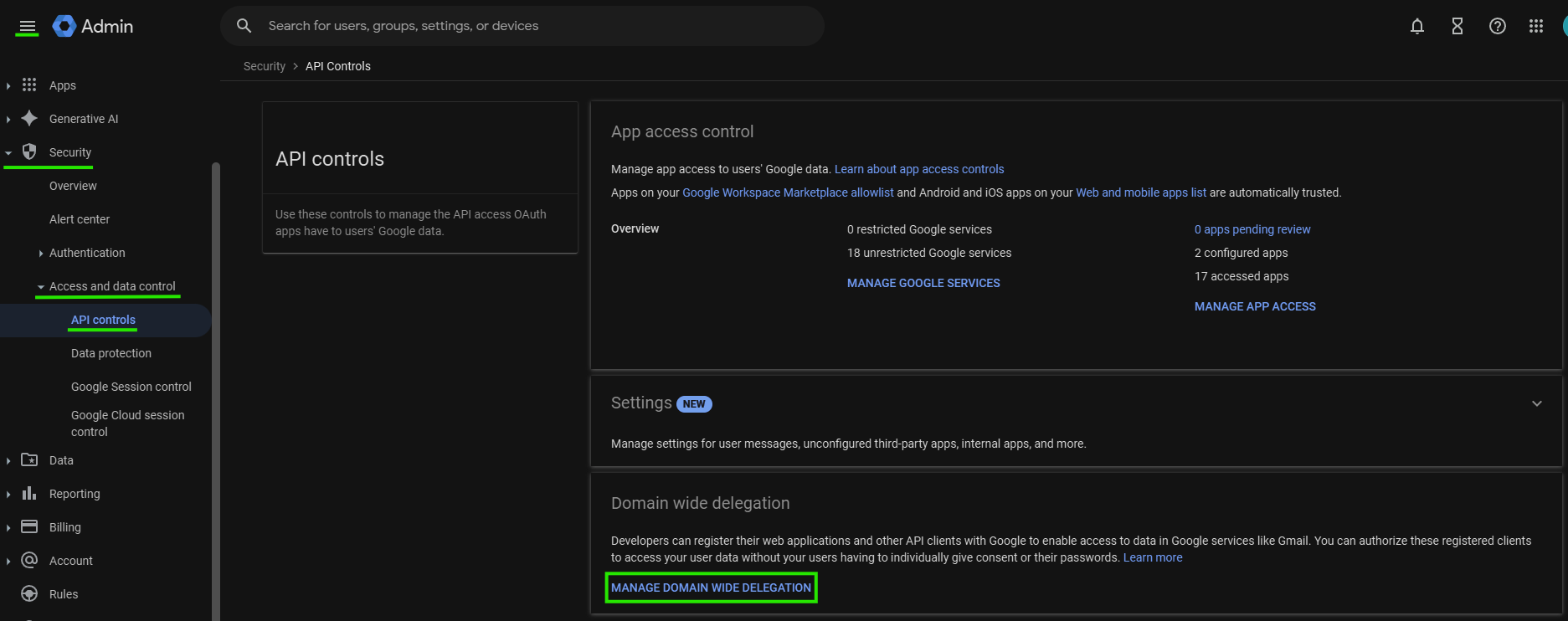
Task: Open the help question mark icon
Action: coord(1498,26)
